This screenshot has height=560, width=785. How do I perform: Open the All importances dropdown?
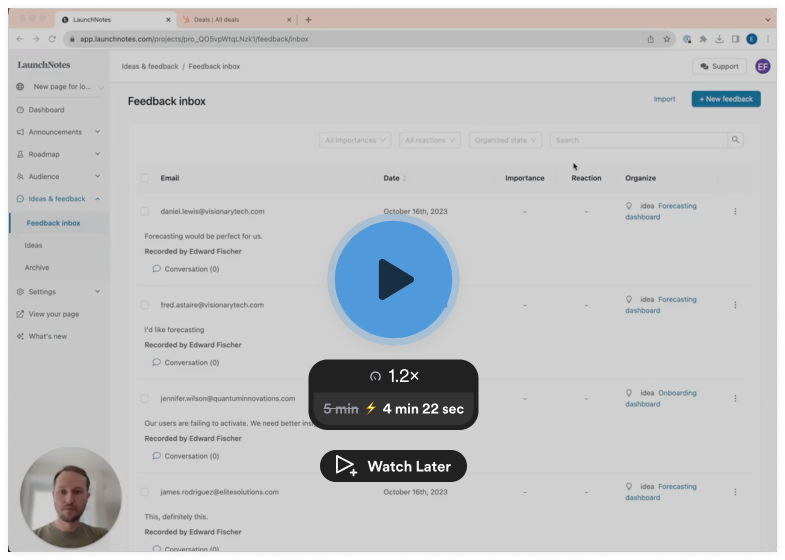(355, 140)
